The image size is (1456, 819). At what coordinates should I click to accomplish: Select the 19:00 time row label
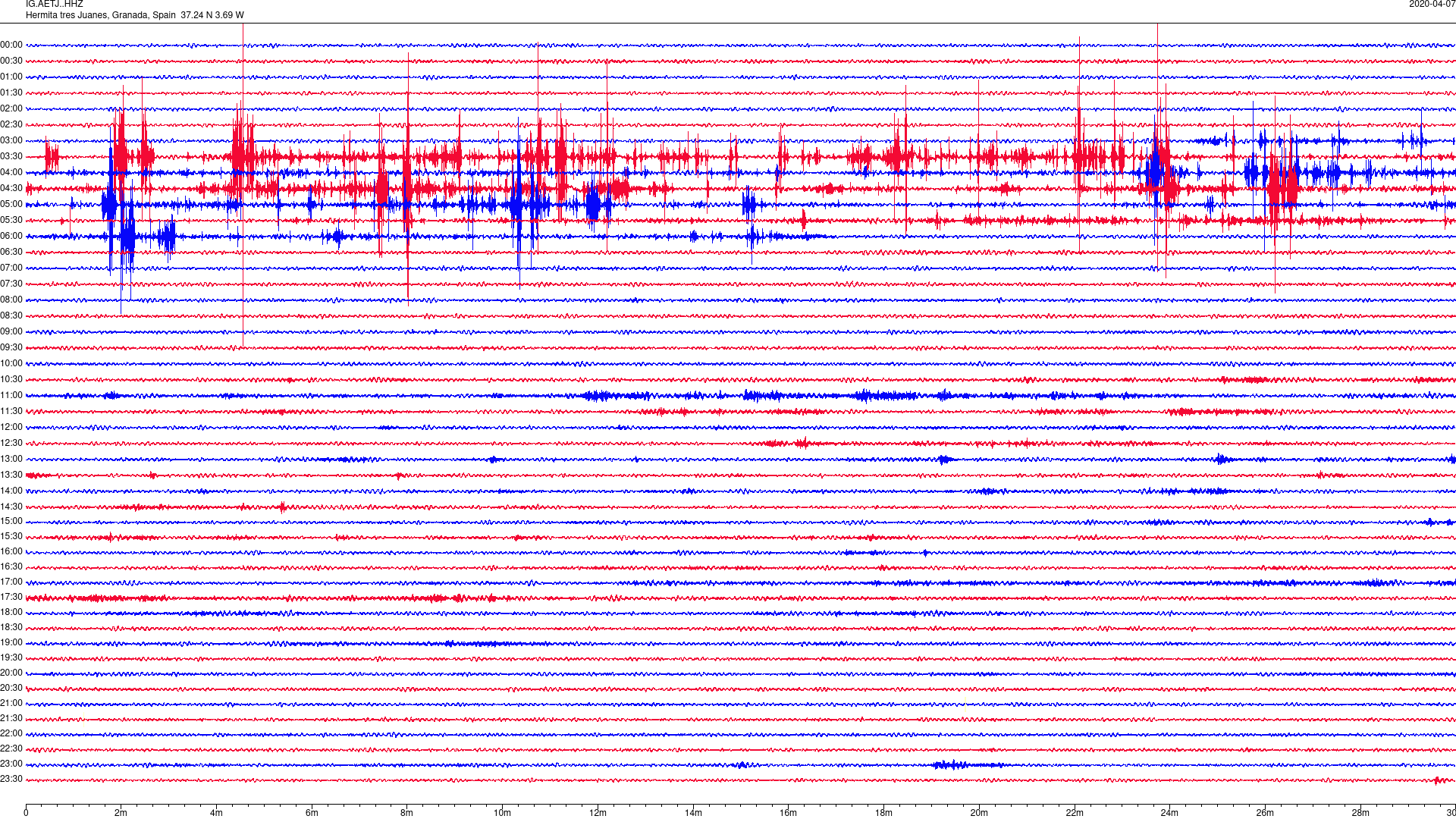(11, 642)
